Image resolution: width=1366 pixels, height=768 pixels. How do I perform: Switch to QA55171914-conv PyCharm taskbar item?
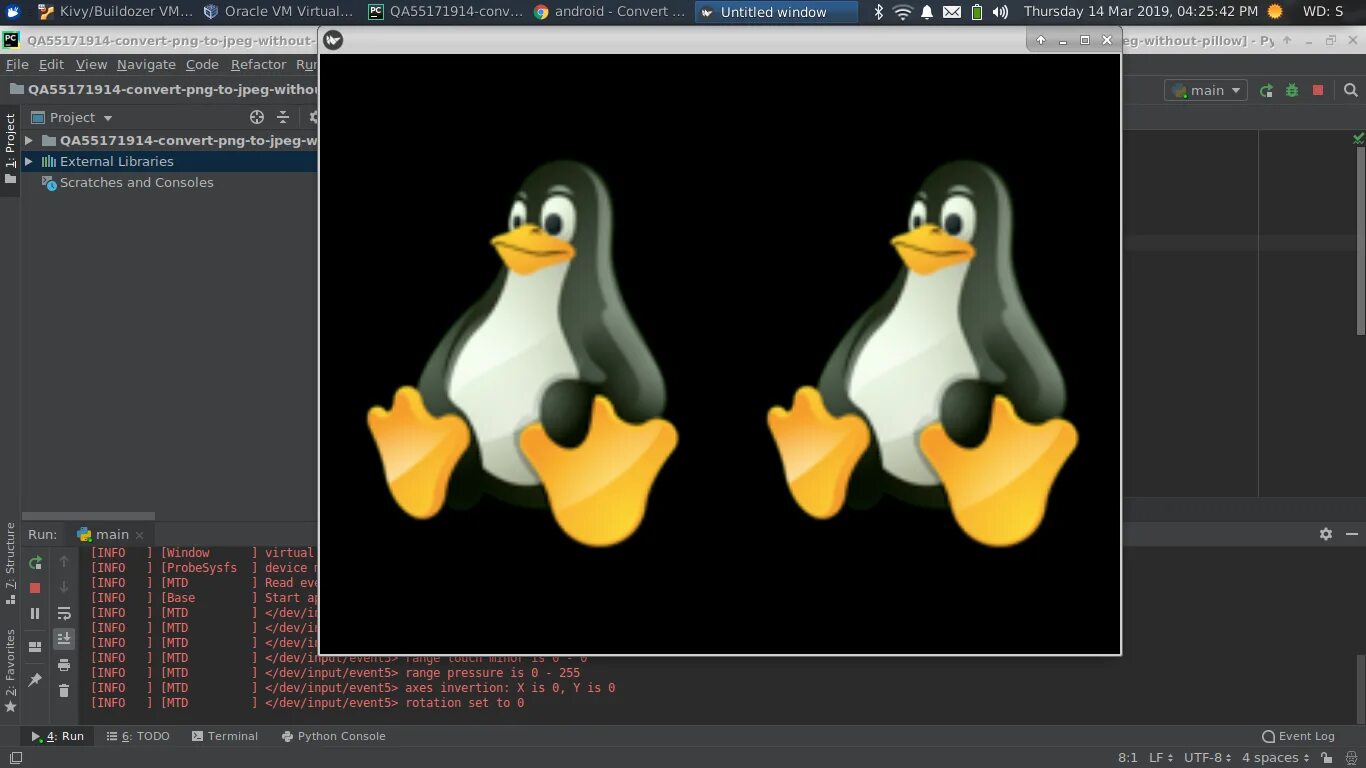[444, 12]
